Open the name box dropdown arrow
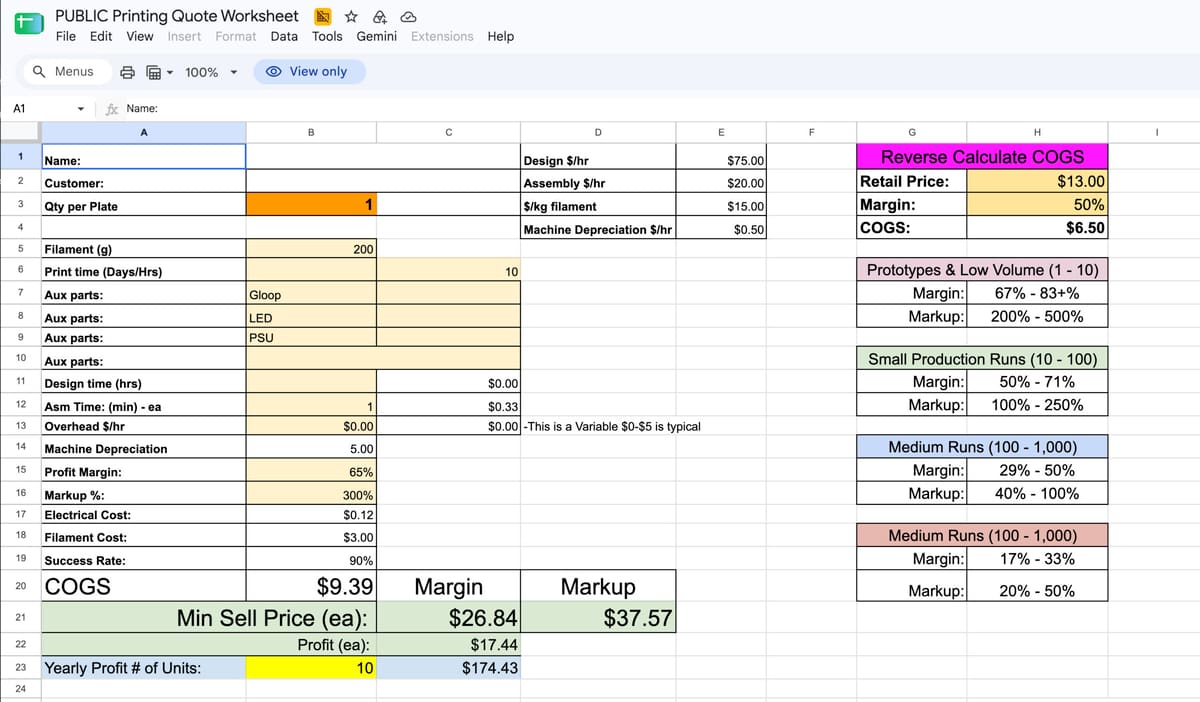The image size is (1200, 702). (81, 109)
